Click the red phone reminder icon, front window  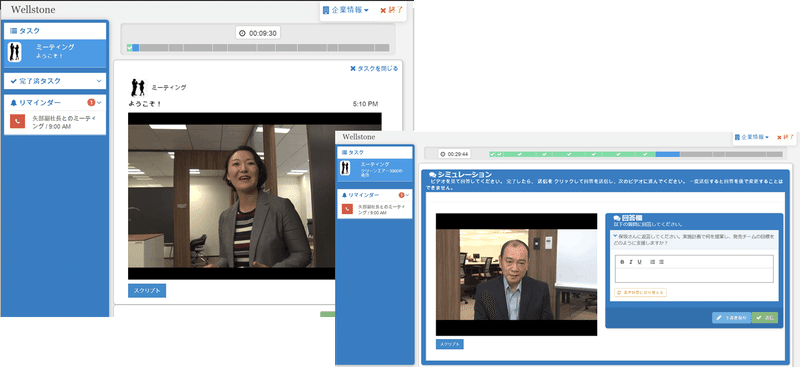tap(347, 209)
